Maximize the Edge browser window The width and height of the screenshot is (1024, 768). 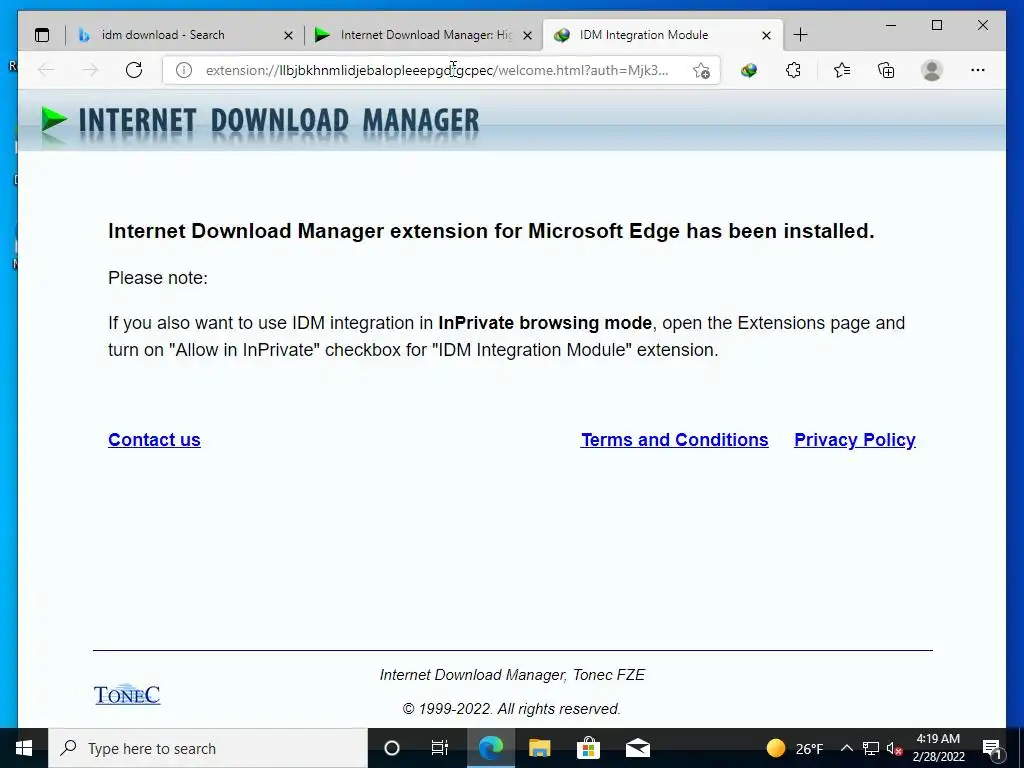point(936,25)
